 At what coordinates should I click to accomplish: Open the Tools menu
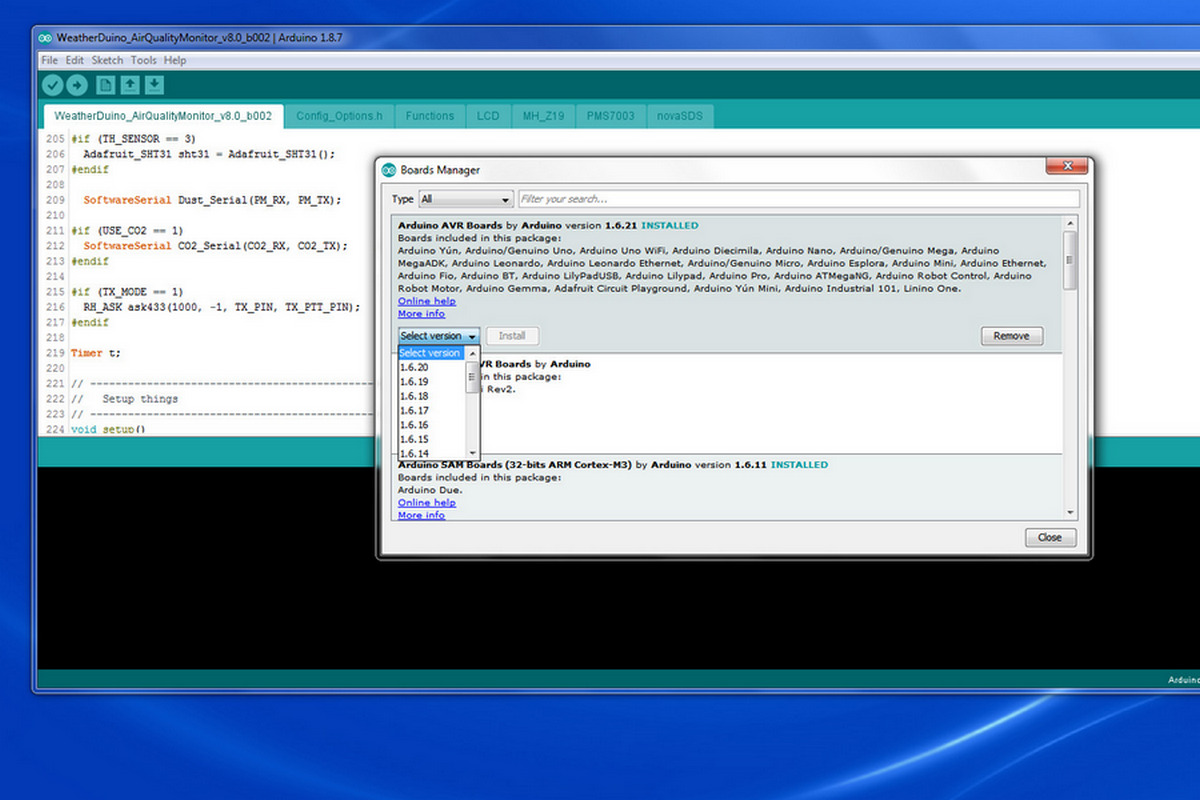click(x=143, y=60)
